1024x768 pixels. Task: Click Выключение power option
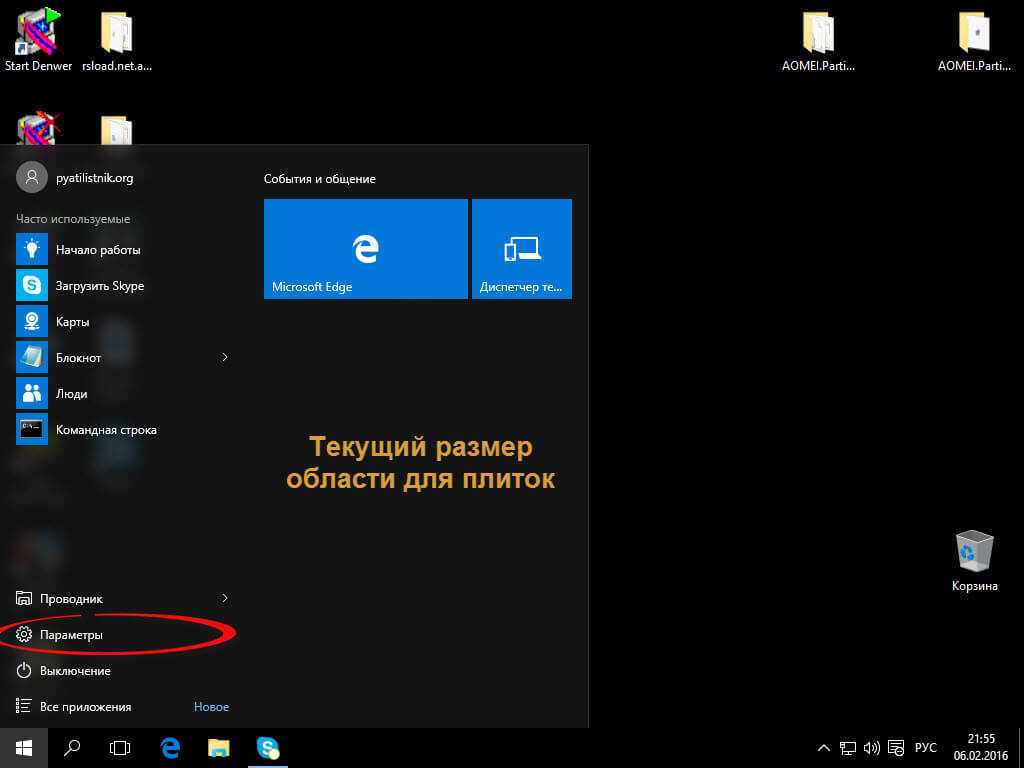[74, 671]
